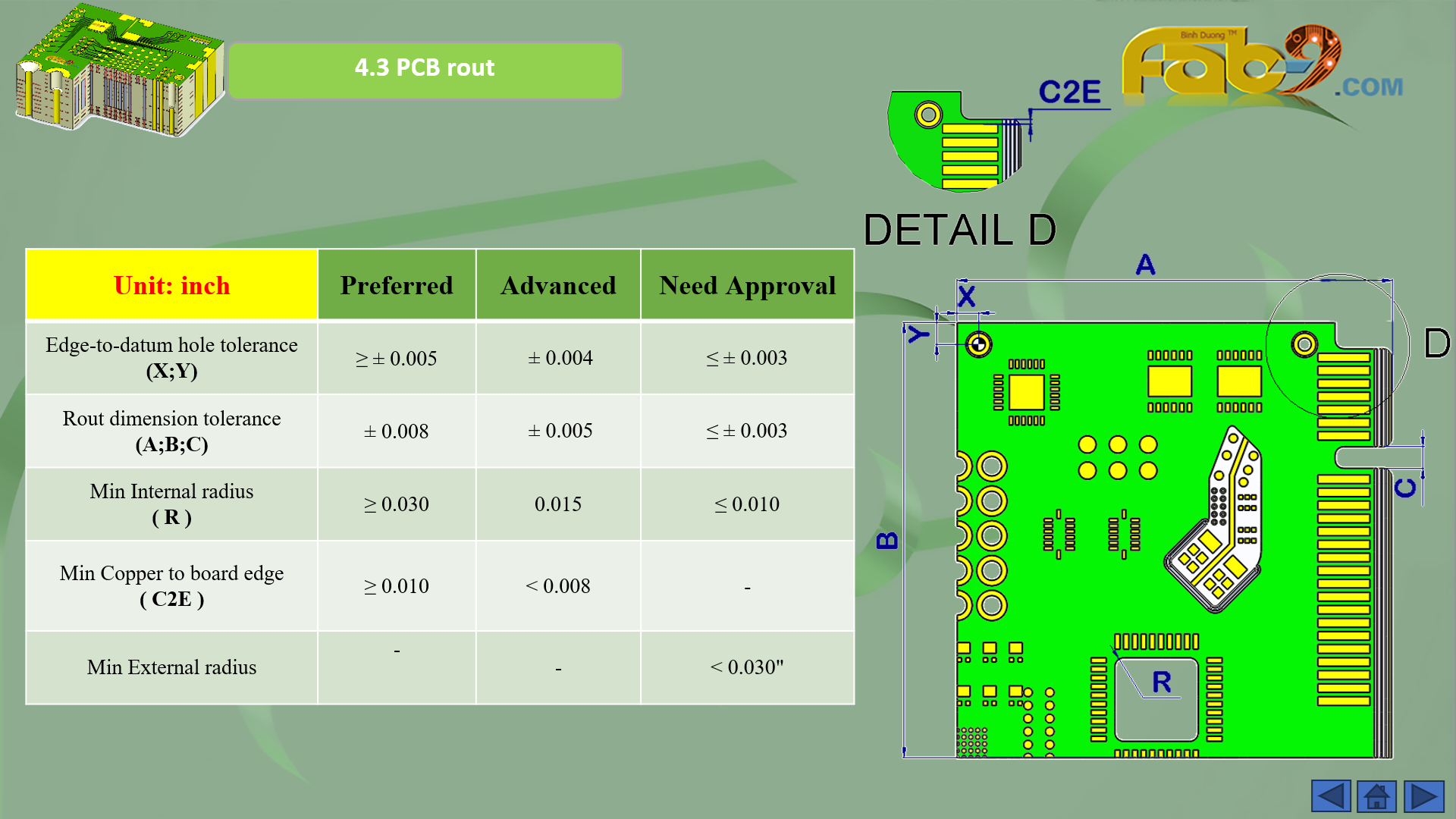Select the Preferred column header
The height and width of the screenshot is (819, 1456).
tap(396, 285)
